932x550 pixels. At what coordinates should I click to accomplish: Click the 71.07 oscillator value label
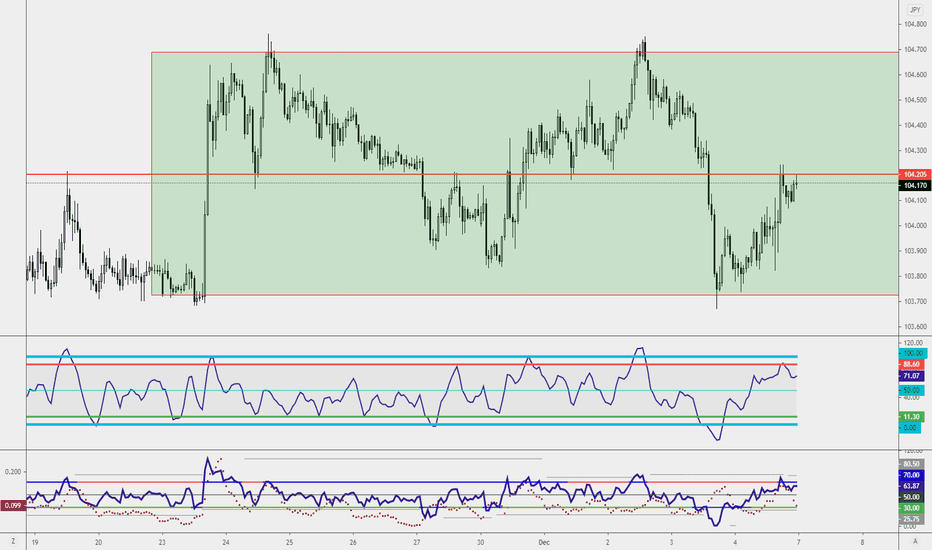tap(911, 376)
